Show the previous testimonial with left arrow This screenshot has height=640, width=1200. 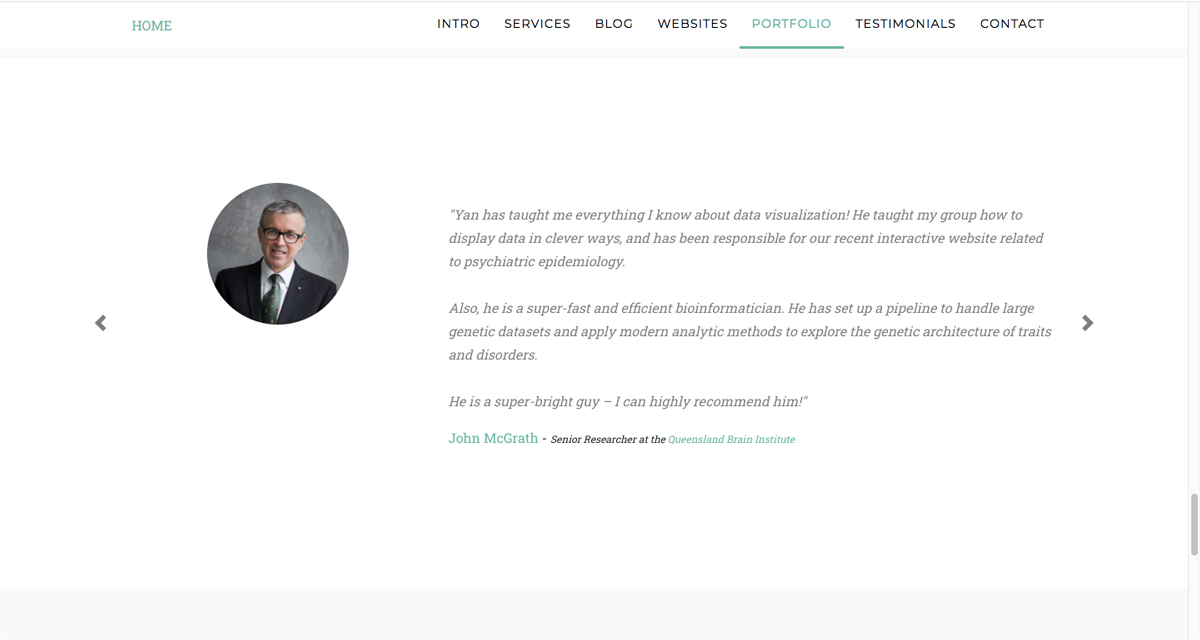(x=100, y=323)
